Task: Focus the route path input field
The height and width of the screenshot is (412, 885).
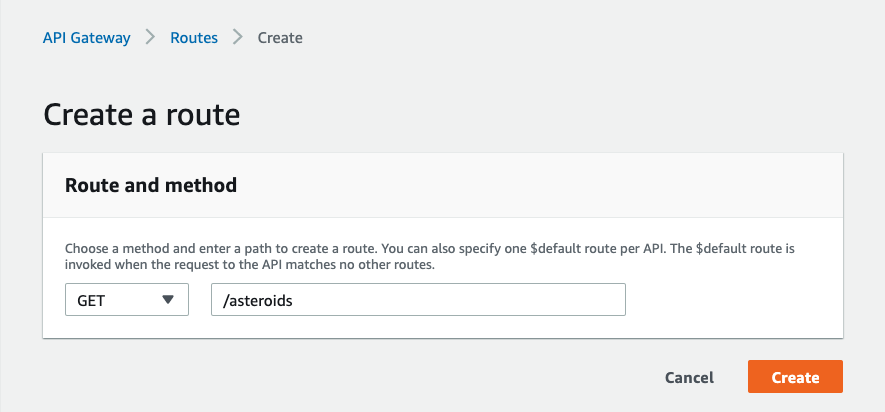Action: point(418,300)
